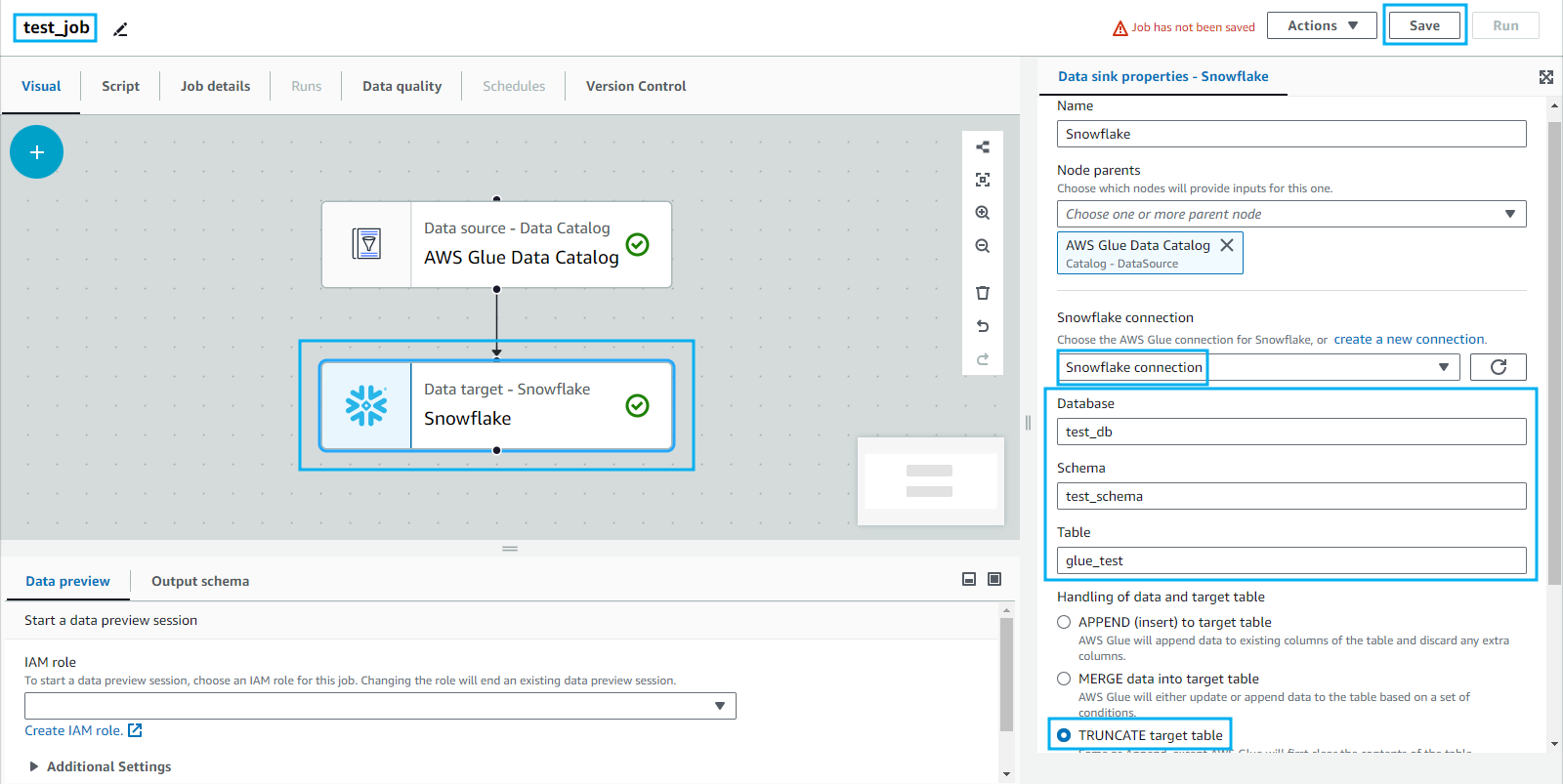
Task: Open external link icon beside Create IAM role
Action: [135, 730]
